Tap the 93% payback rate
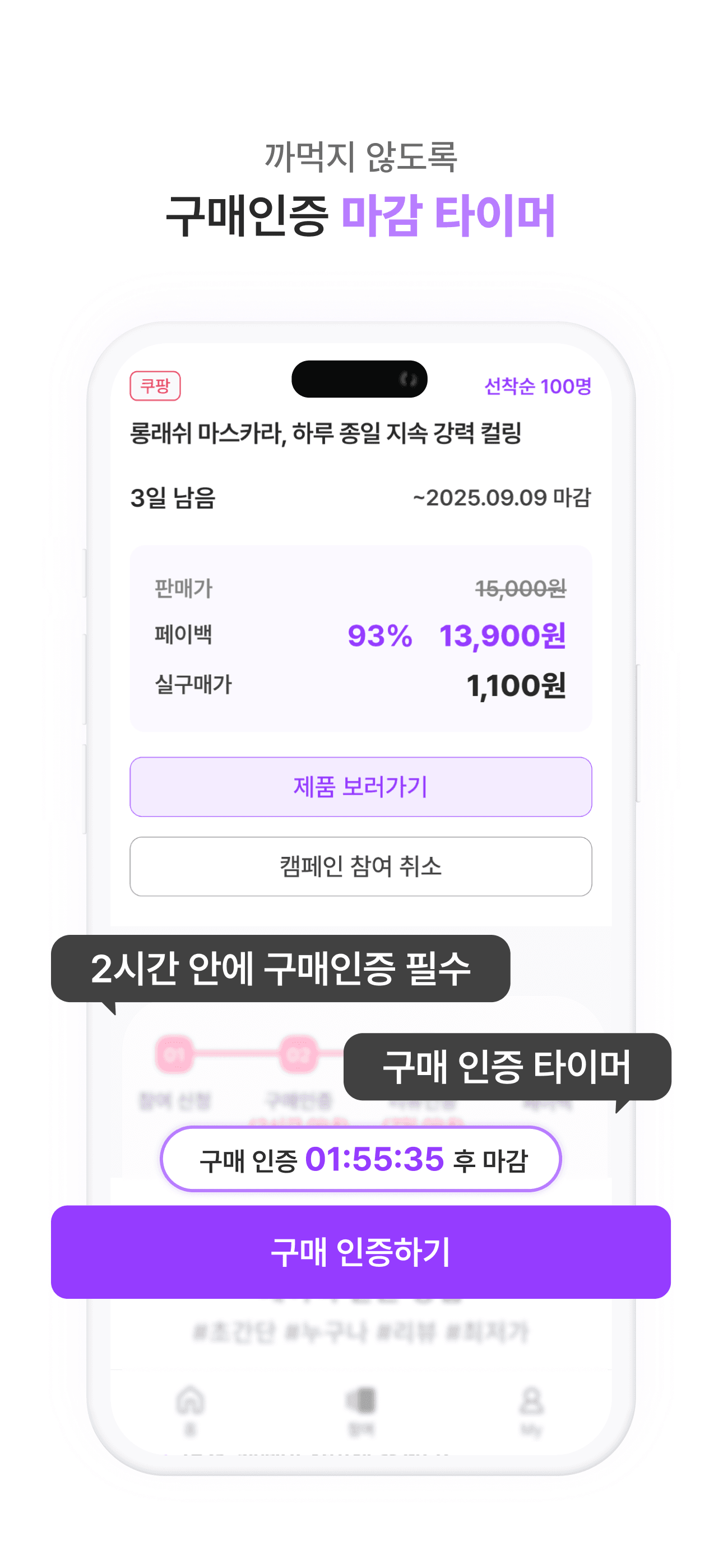The image size is (723, 1568). [x=380, y=635]
